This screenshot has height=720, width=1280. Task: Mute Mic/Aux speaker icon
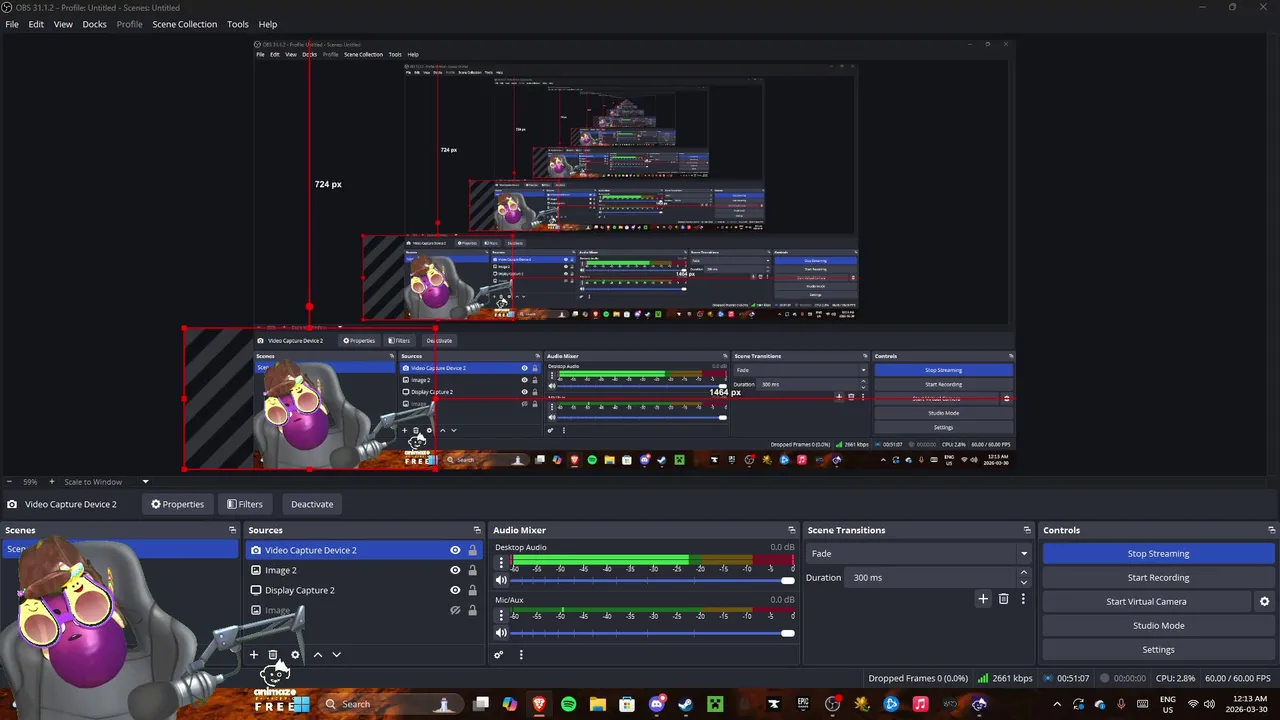point(501,633)
